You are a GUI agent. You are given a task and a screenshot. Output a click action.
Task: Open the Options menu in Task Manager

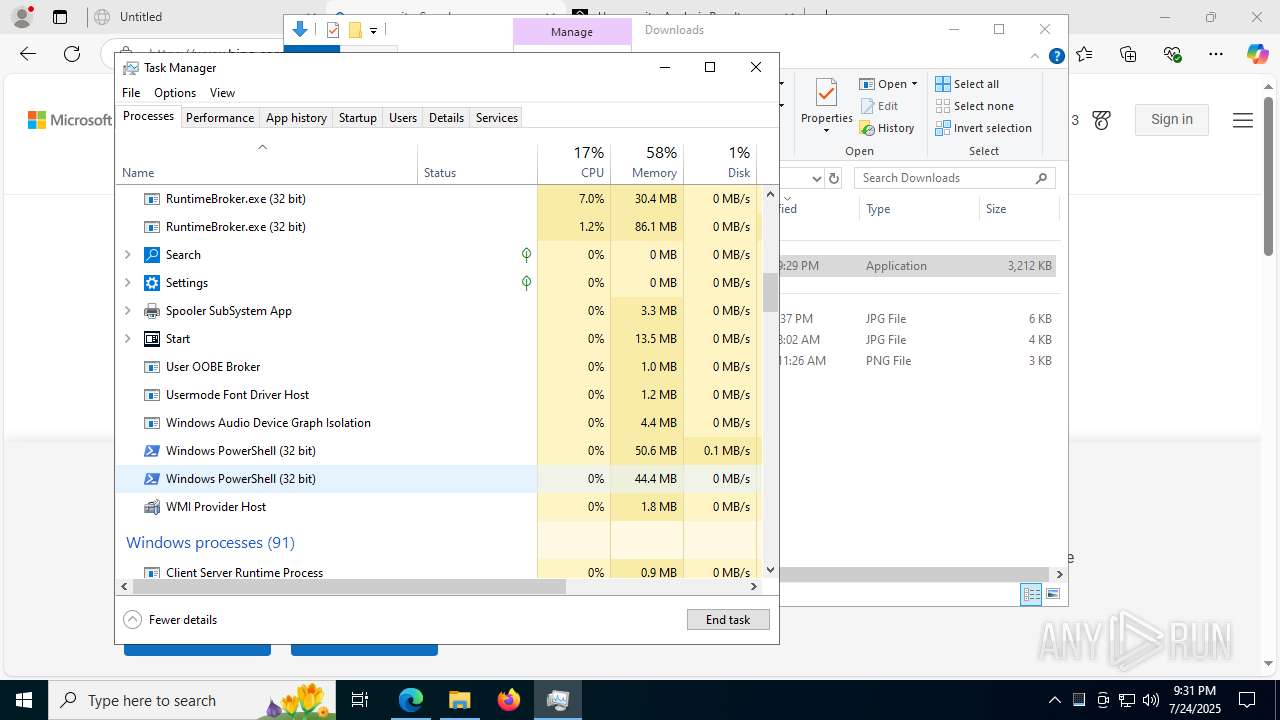(175, 93)
